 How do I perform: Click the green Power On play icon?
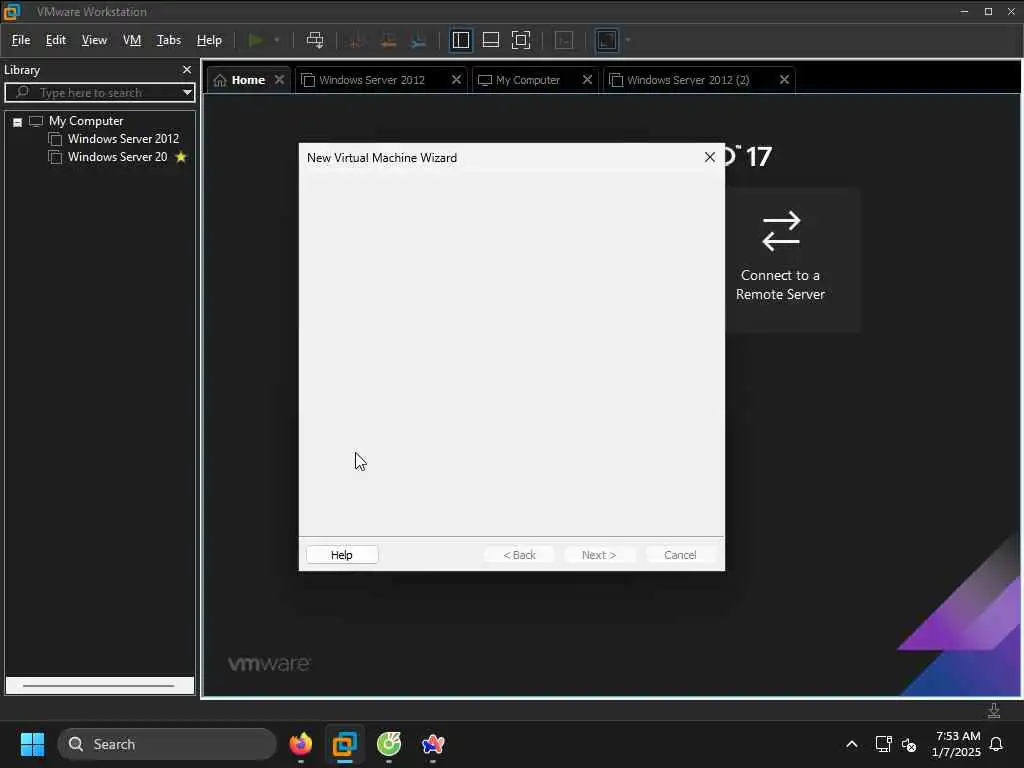click(255, 40)
